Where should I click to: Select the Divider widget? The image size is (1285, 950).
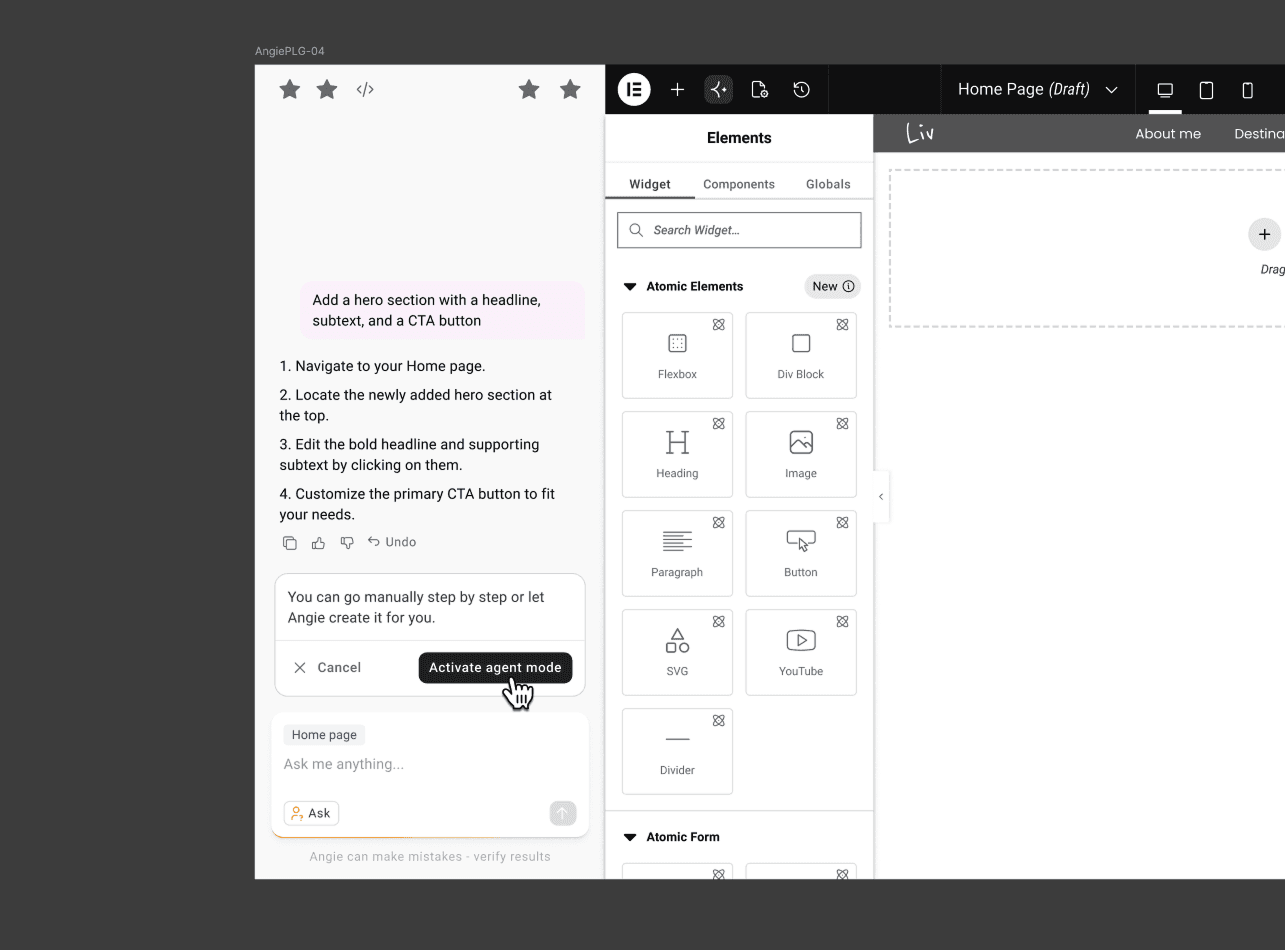point(677,751)
